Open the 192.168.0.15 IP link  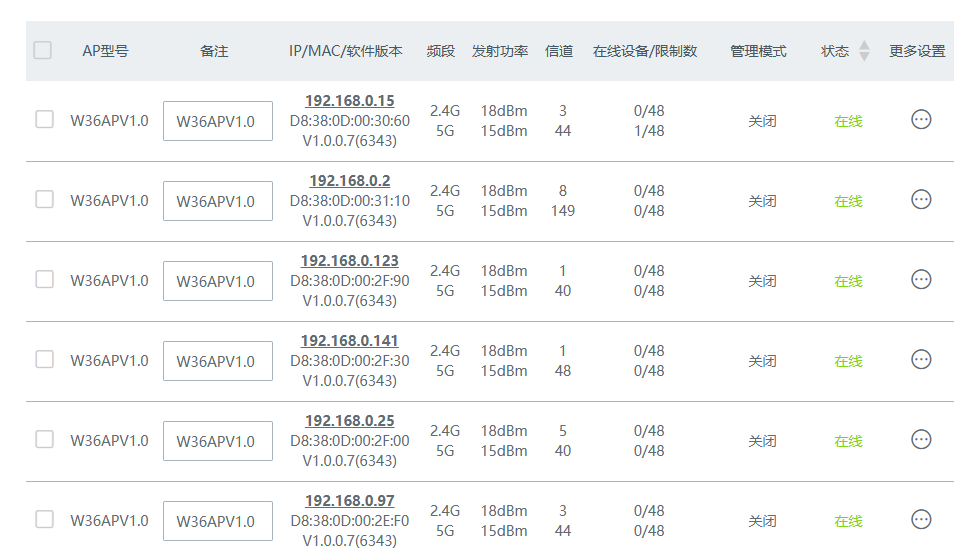click(x=349, y=101)
